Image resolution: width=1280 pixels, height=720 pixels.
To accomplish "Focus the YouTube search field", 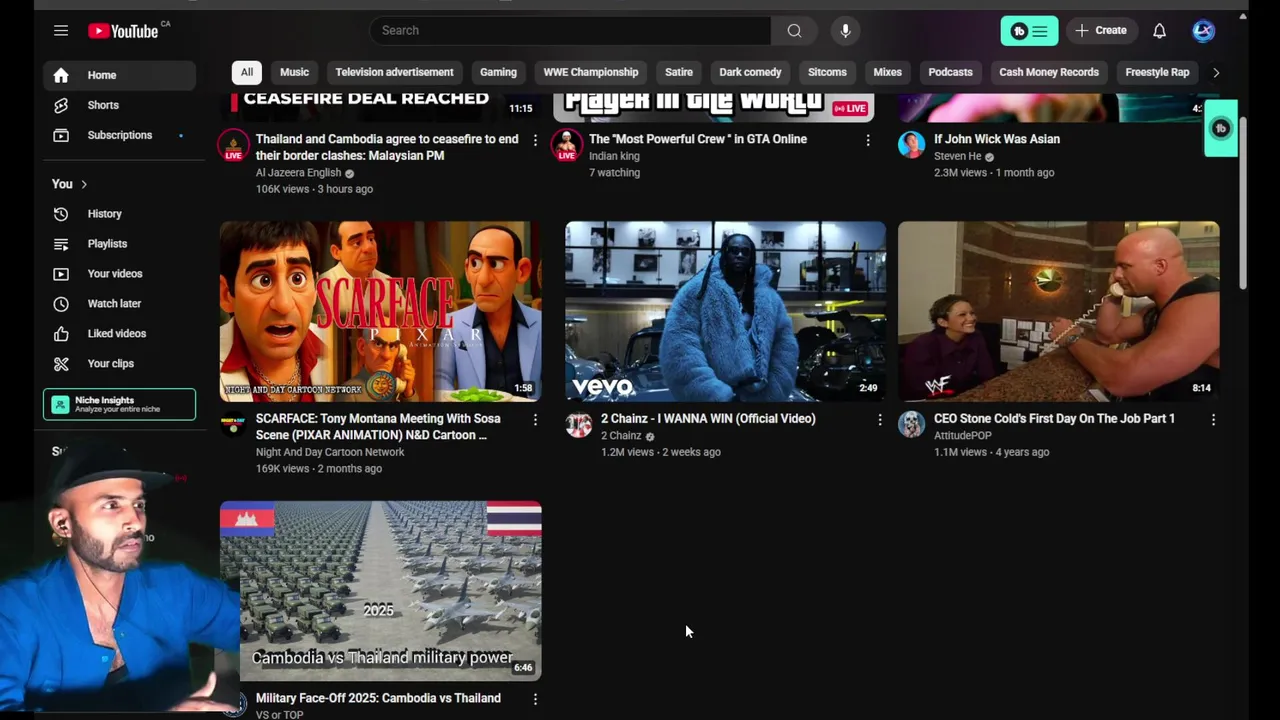I will coord(570,31).
